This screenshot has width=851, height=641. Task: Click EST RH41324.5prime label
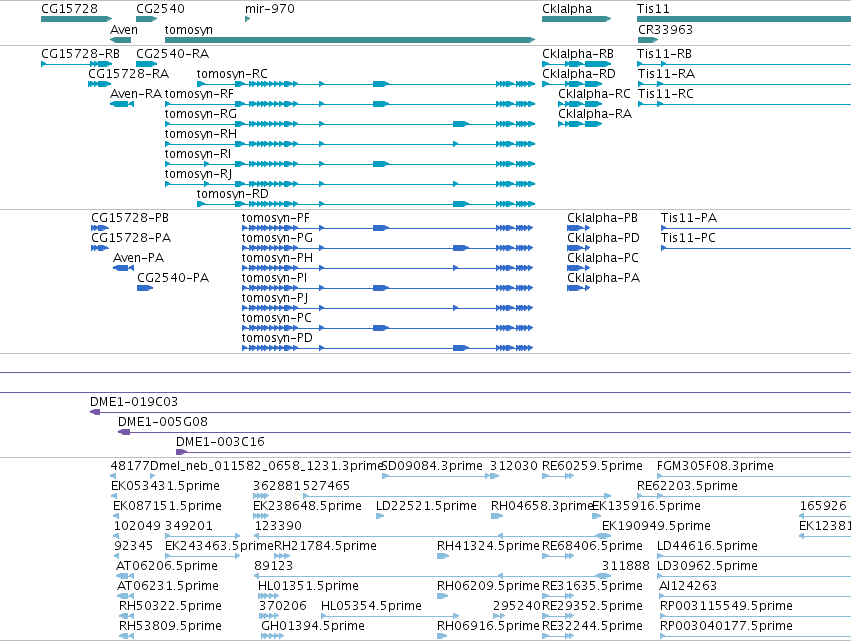tap(488, 545)
